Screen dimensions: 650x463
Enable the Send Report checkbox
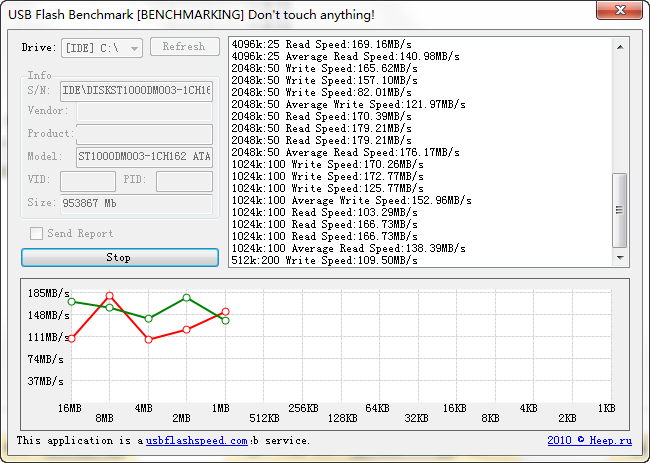click(x=36, y=233)
